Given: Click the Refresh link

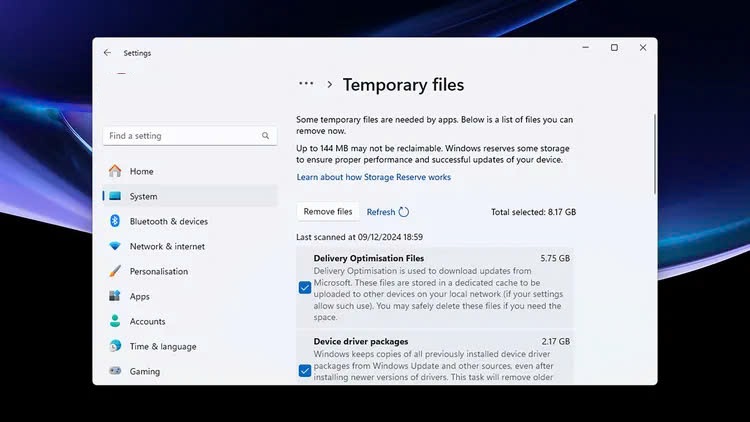Looking at the screenshot, I should click(381, 212).
